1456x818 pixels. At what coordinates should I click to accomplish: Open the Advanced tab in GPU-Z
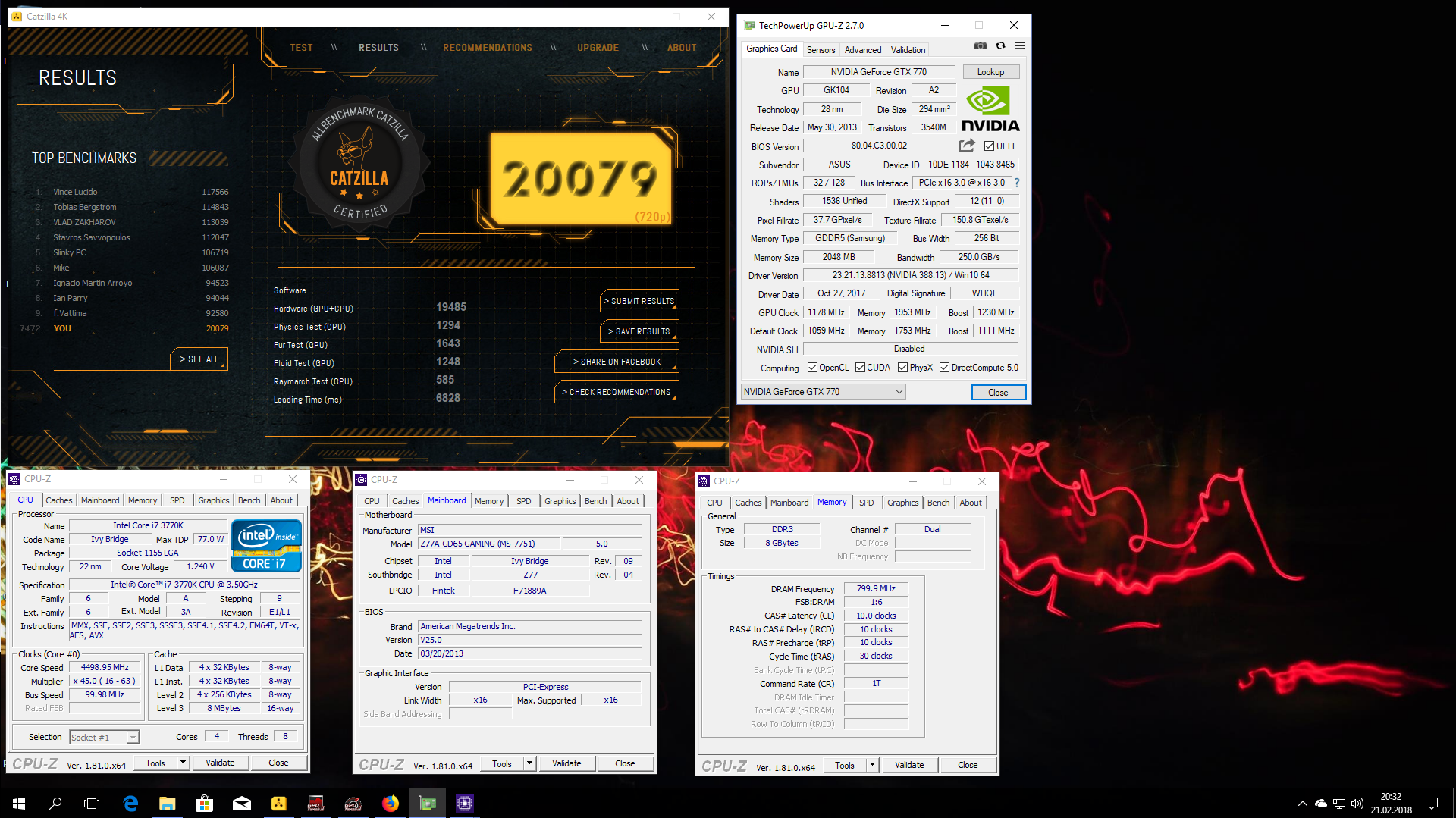point(863,50)
